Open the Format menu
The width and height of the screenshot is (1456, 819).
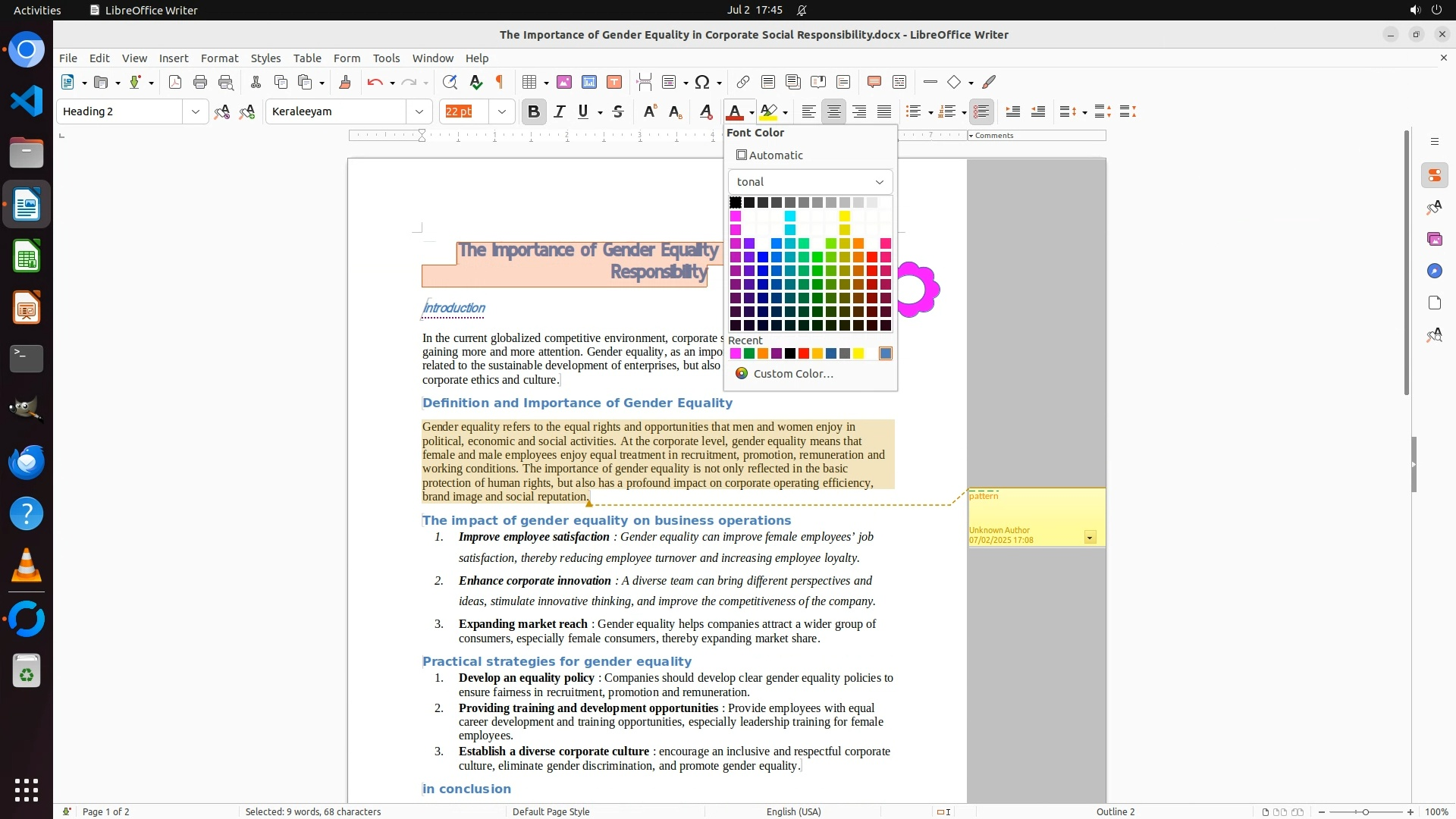[219, 58]
